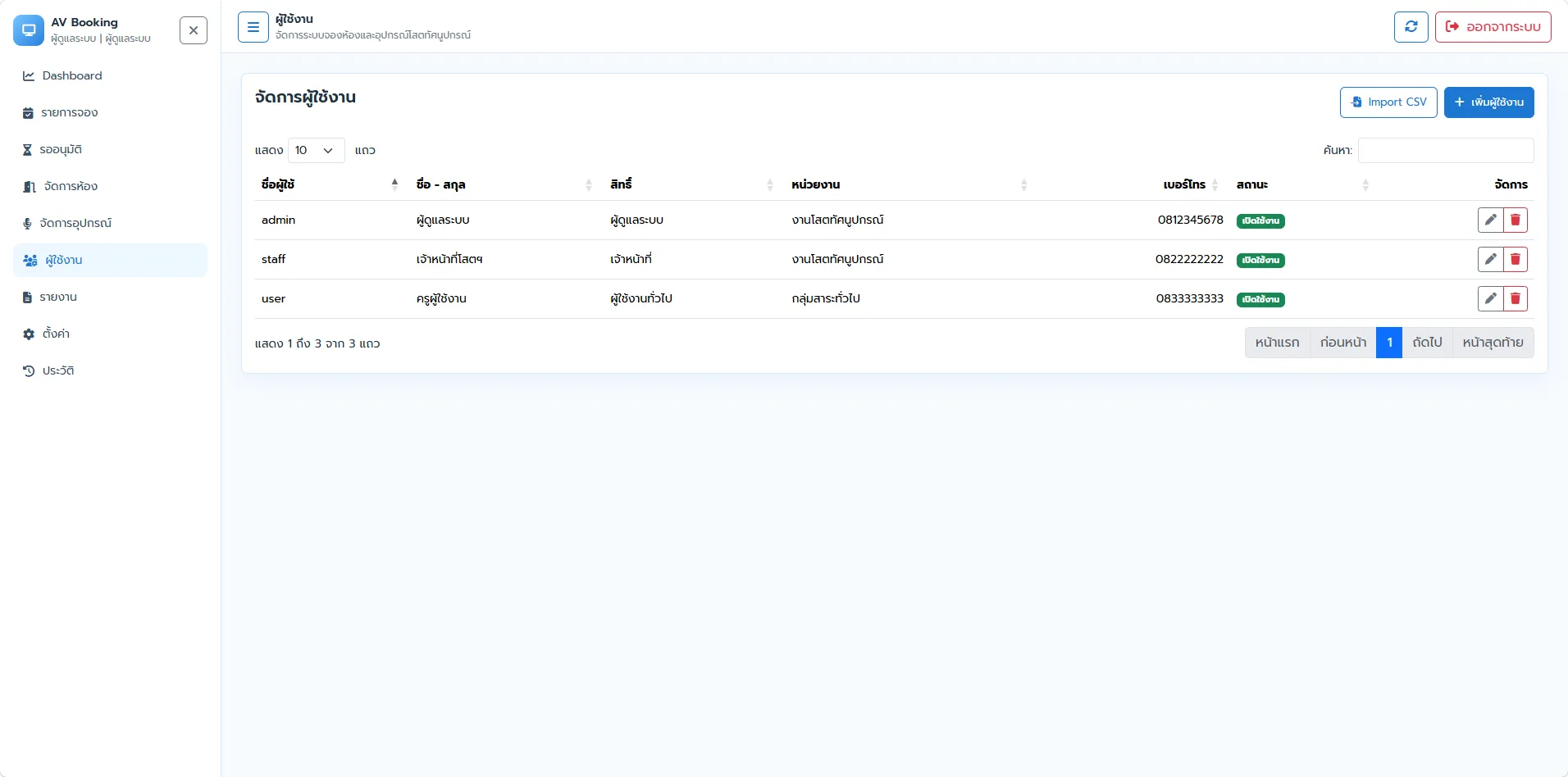The width and height of the screenshot is (1568, 777).
Task: Open ประวัติ history in the sidebar
Action: pyautogui.click(x=110, y=370)
